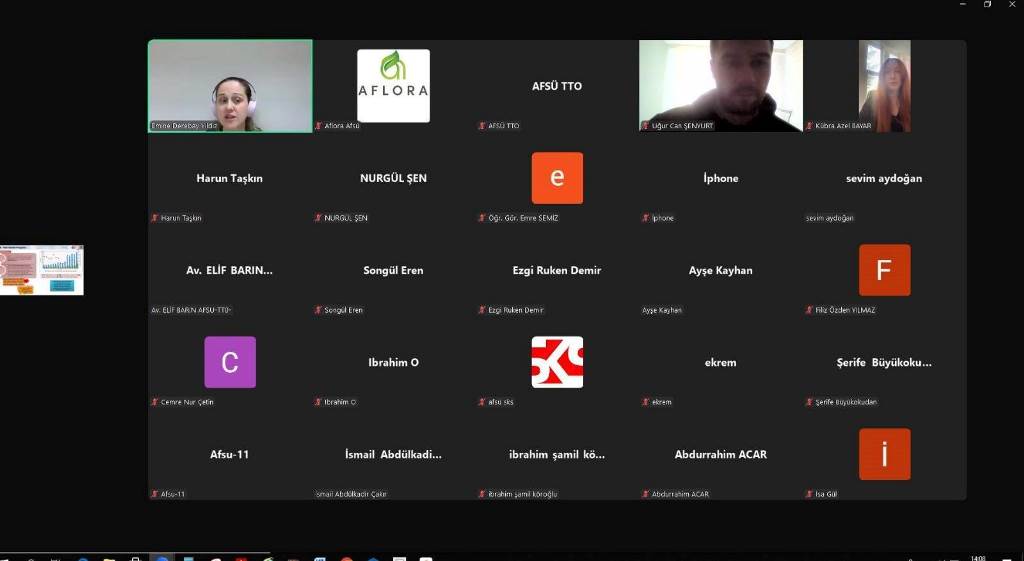
Task: Select the AFLORA logo avatar
Action: pos(393,86)
